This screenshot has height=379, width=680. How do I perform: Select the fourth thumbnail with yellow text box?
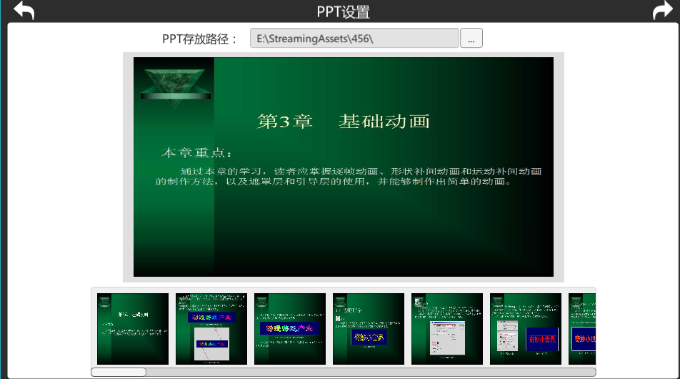click(369, 329)
